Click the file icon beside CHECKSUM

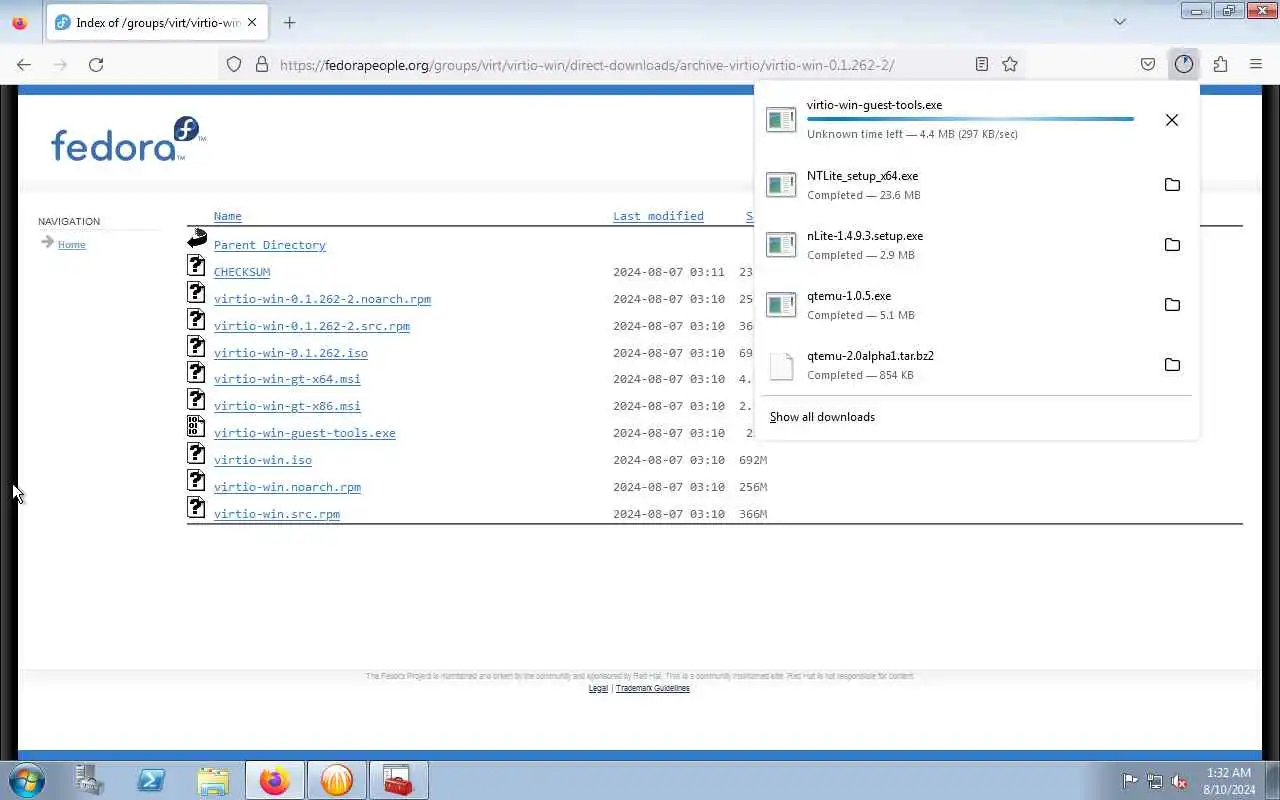[x=196, y=265]
